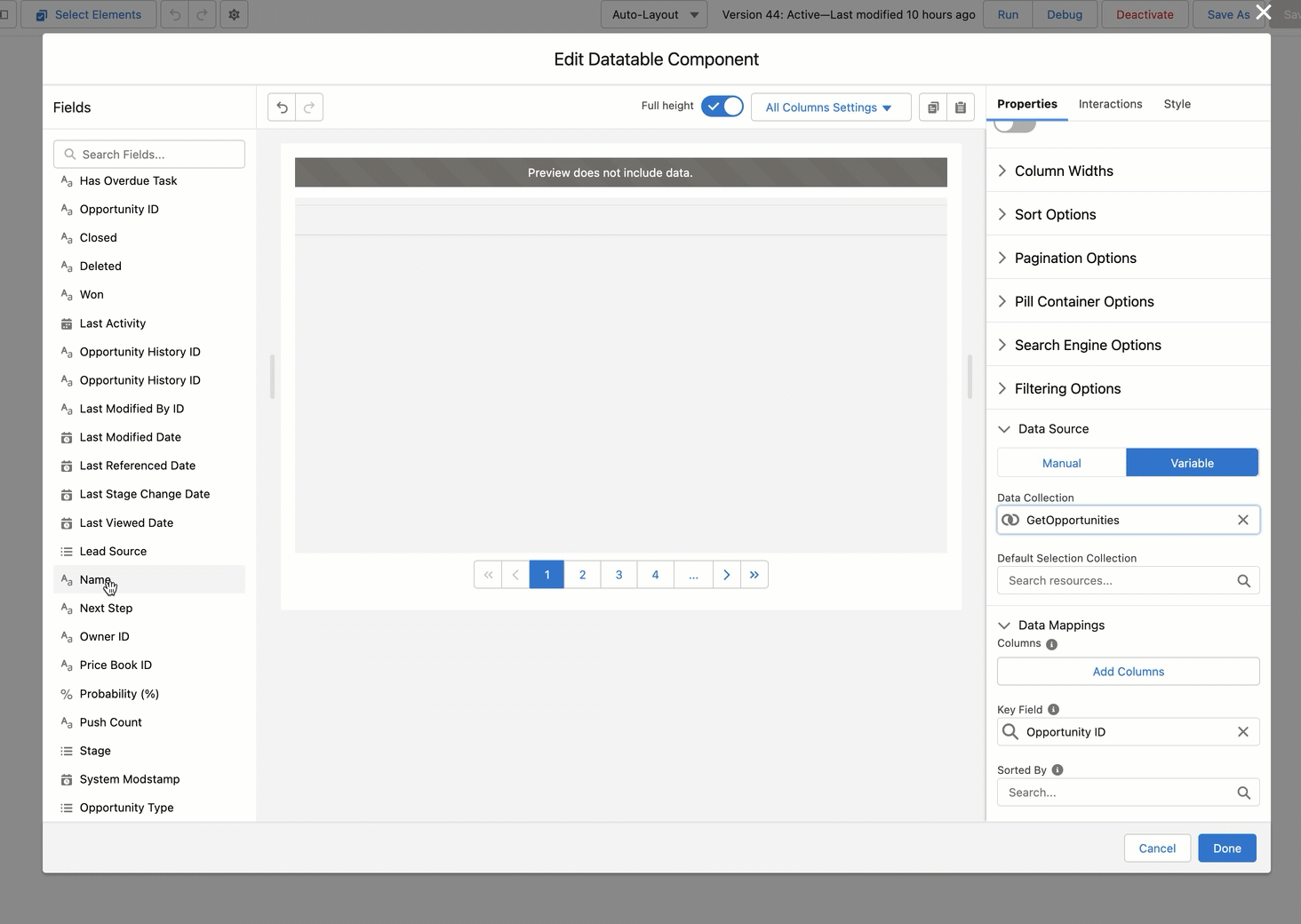Select Variable data source option
The image size is (1301, 924).
(x=1192, y=463)
